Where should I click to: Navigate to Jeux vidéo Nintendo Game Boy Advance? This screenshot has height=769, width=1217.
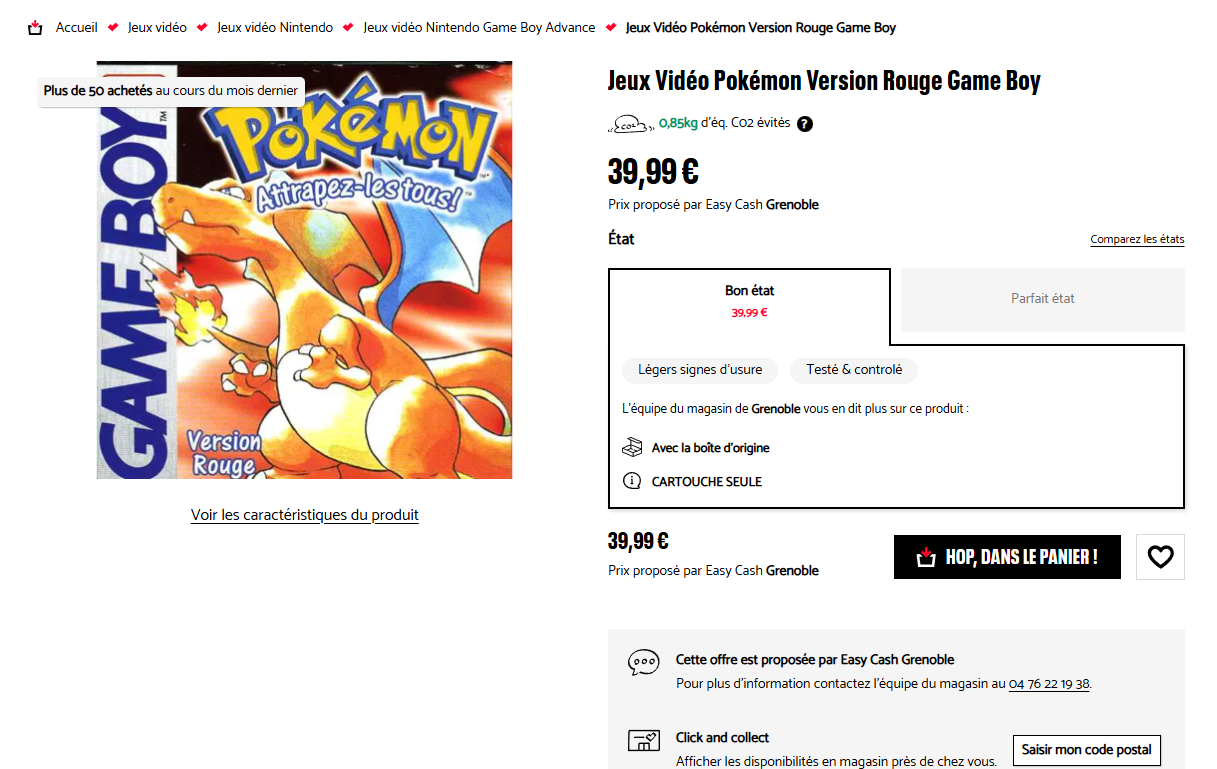pos(479,27)
